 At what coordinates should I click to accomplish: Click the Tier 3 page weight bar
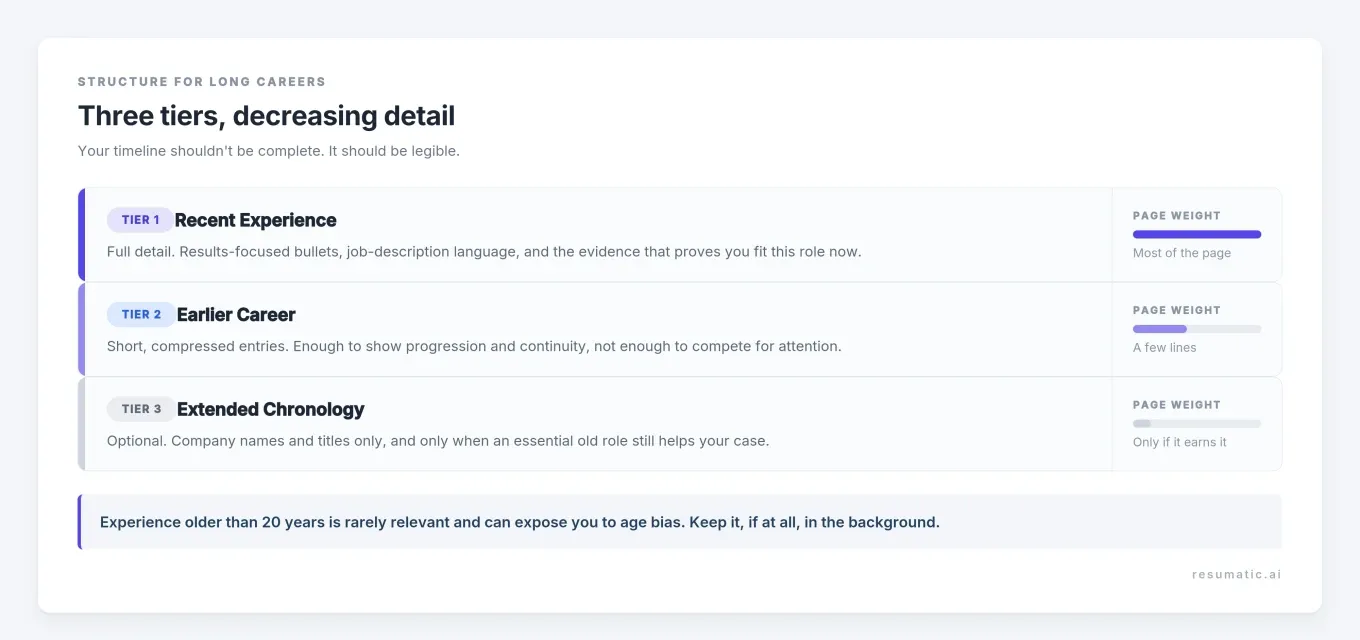(1197, 424)
